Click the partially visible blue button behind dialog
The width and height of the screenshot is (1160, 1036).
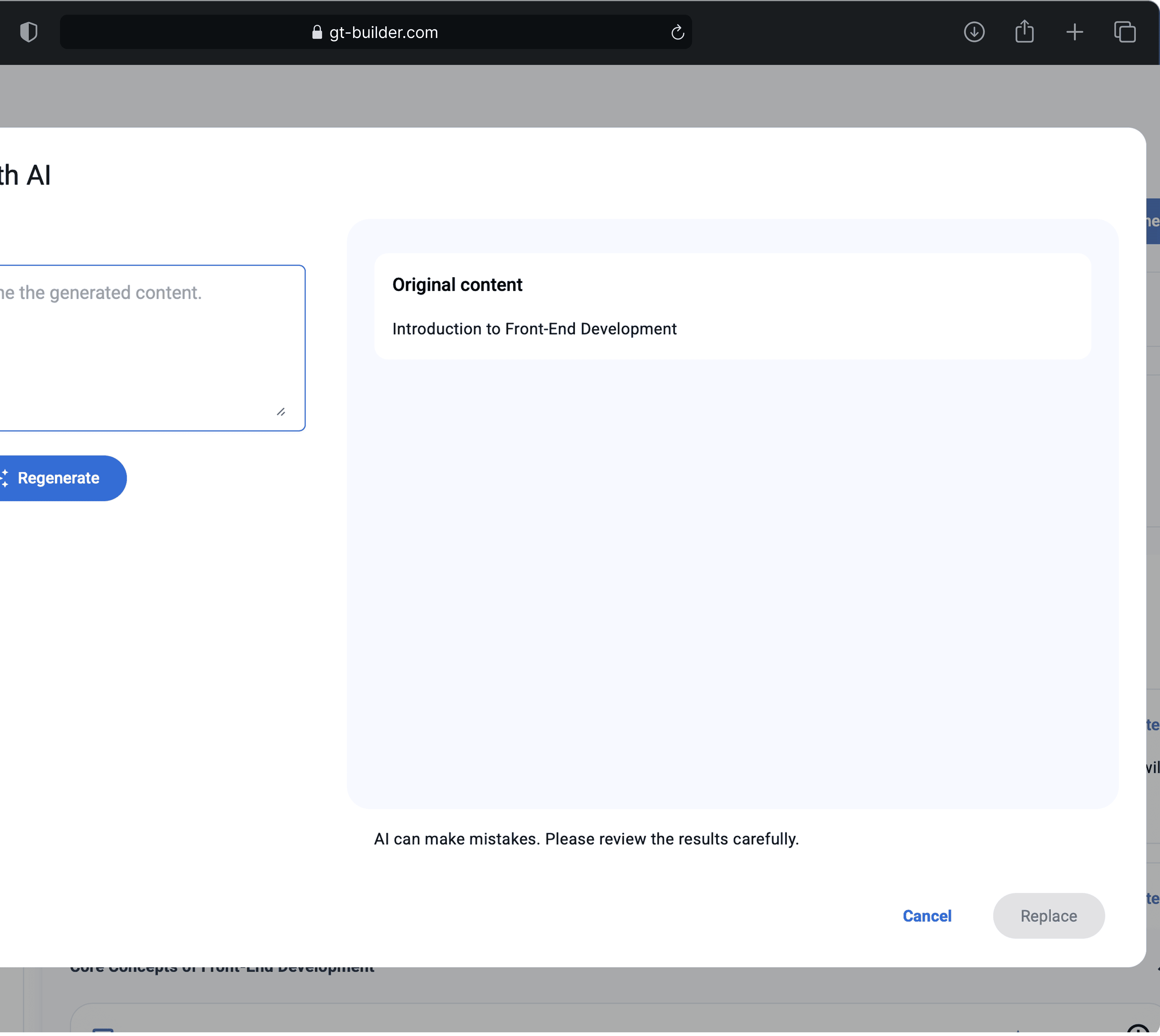pyautogui.click(x=1153, y=221)
